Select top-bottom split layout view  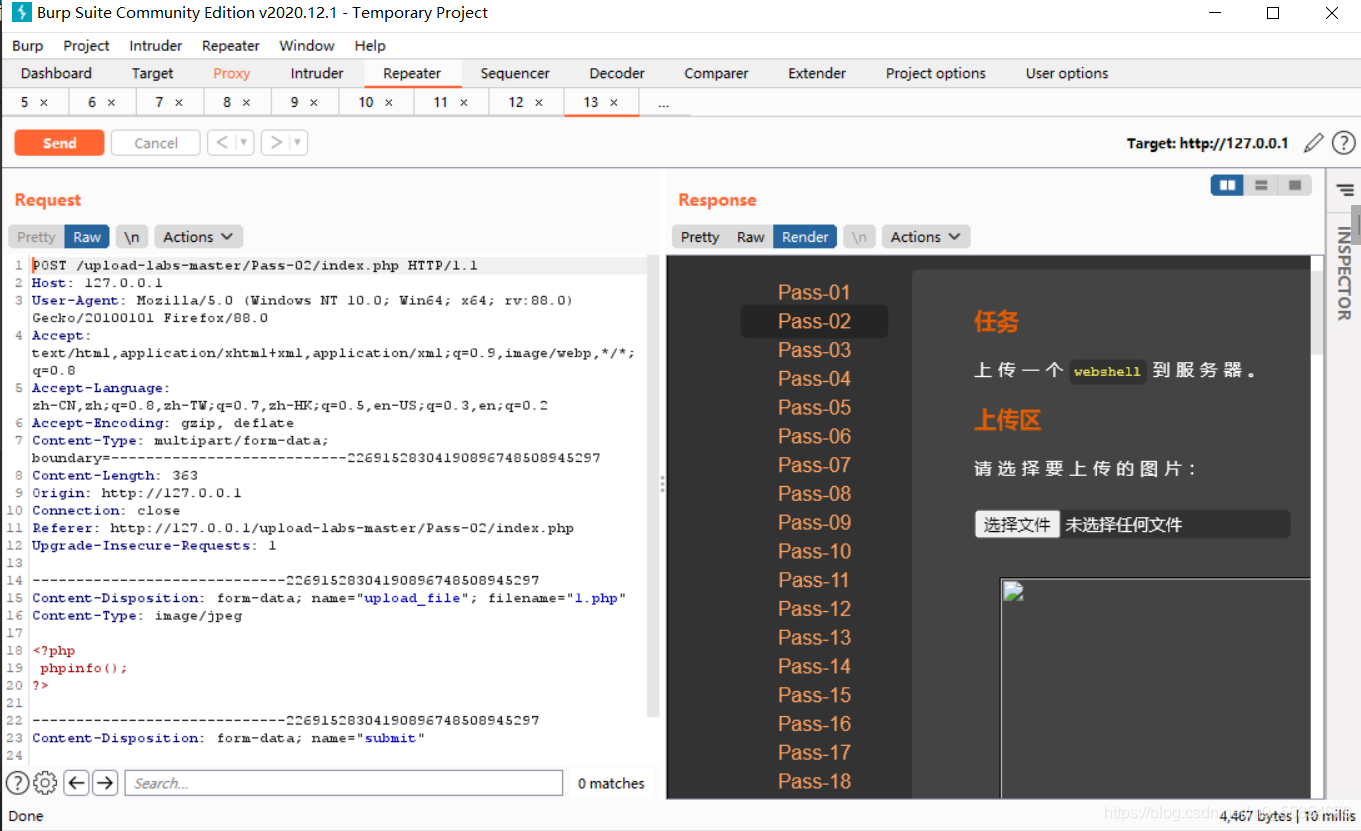(1261, 185)
